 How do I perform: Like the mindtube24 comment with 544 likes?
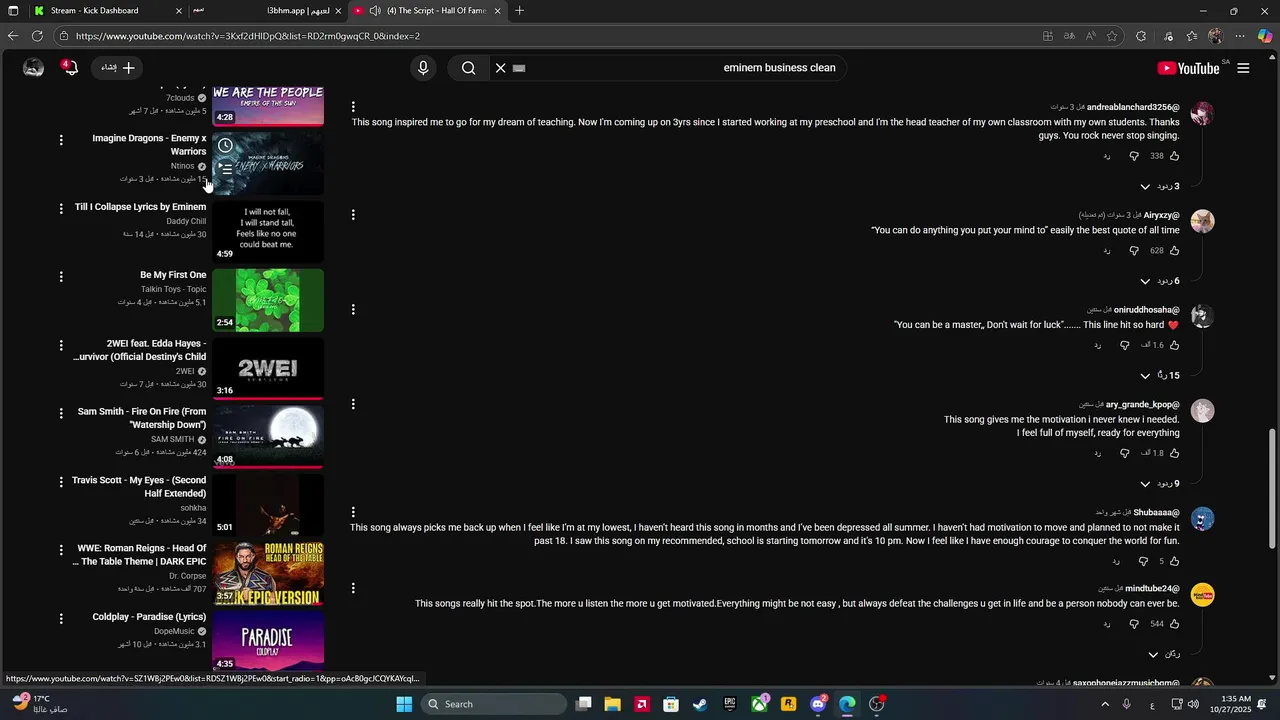click(1174, 624)
